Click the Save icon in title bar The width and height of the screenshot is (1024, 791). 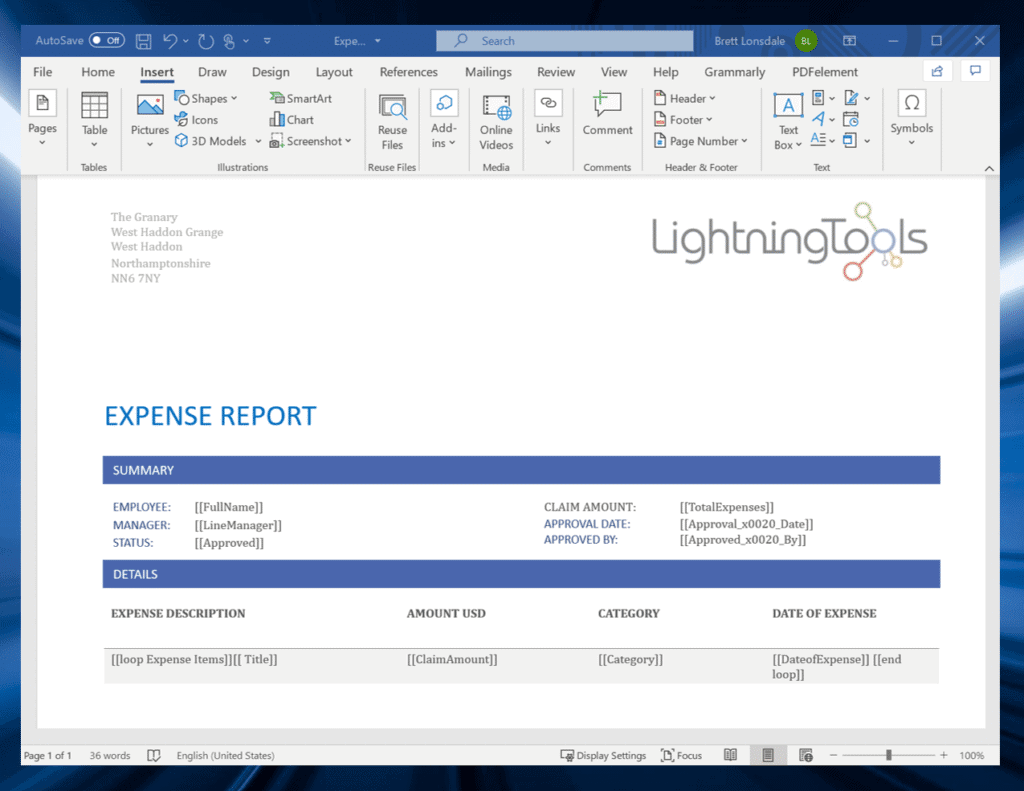pyautogui.click(x=144, y=41)
